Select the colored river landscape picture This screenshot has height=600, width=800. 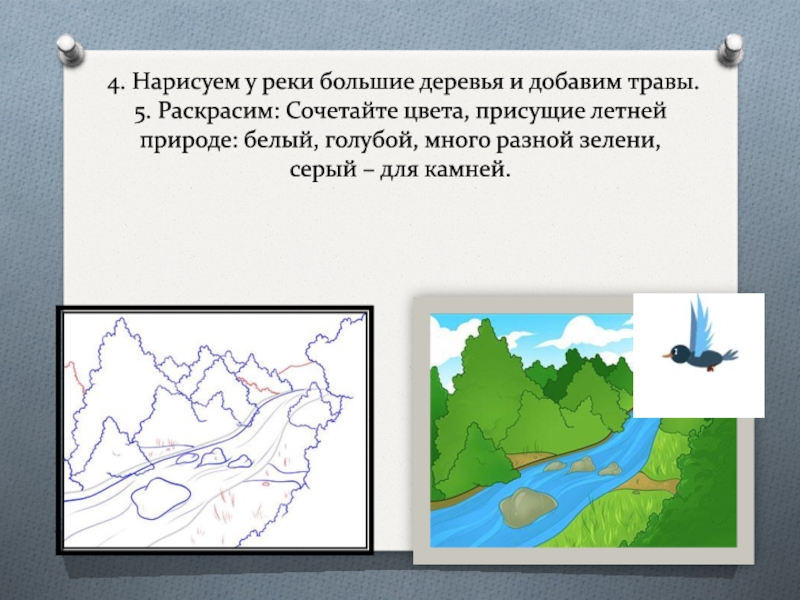click(530, 430)
